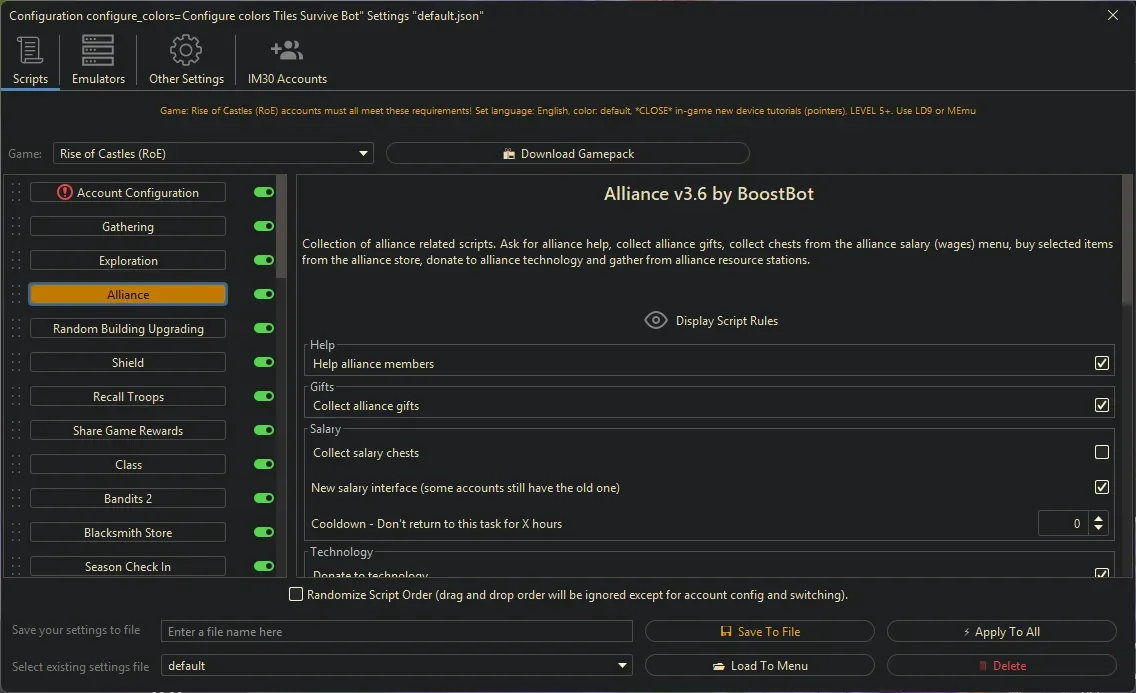Decrease the Cooldown hours value
This screenshot has height=693, width=1136.
point(1099,529)
